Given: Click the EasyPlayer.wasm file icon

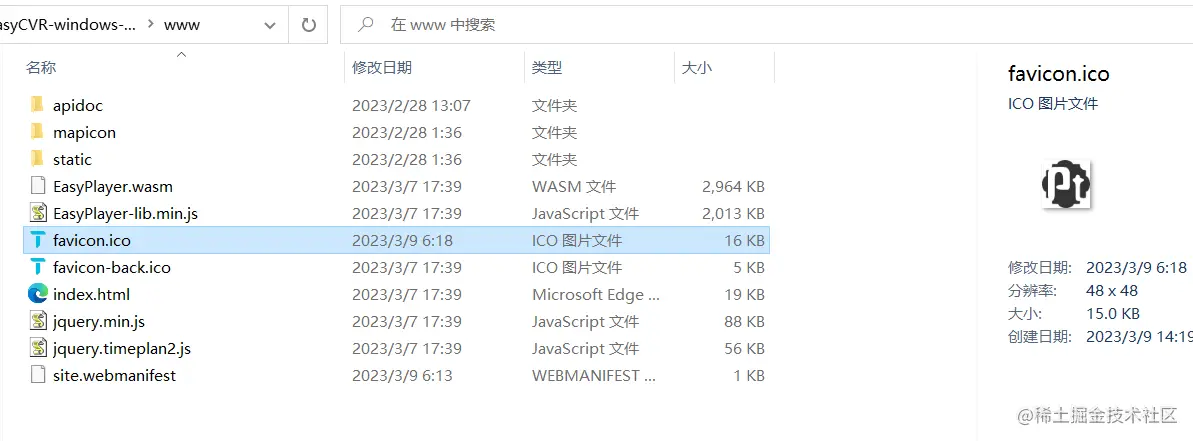Looking at the screenshot, I should click(37, 186).
